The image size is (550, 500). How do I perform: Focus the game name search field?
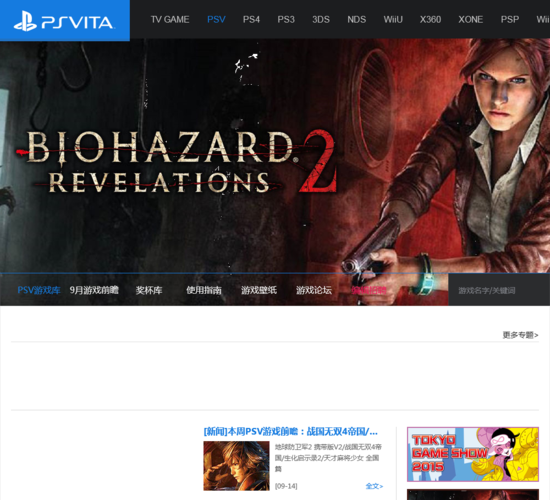[499, 290]
